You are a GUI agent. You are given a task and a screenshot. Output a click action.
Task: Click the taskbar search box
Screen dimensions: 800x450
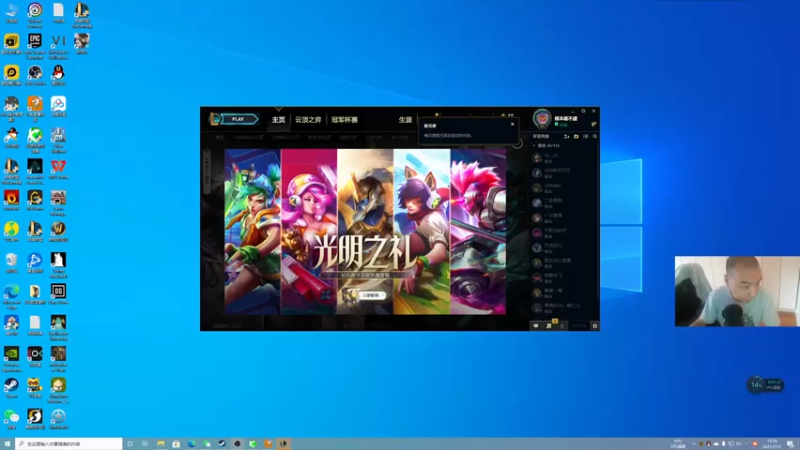click(69, 444)
